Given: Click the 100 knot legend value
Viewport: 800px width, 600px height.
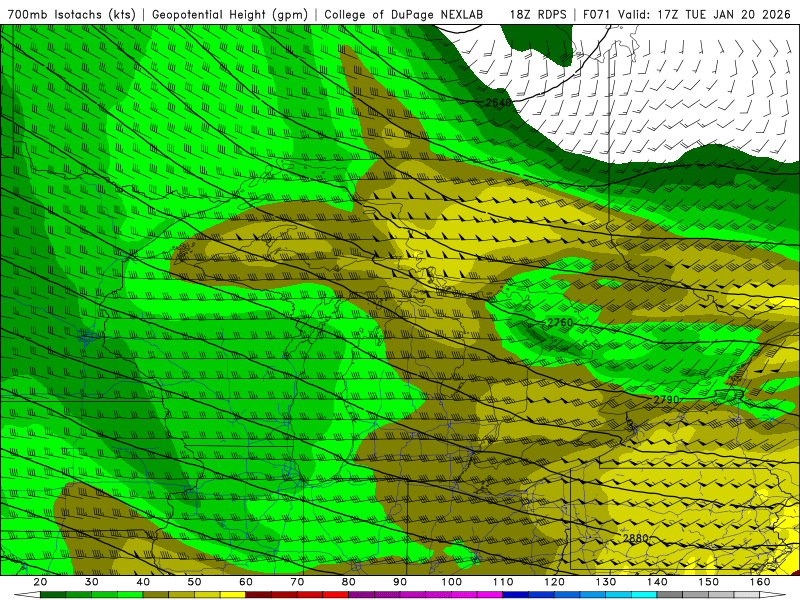Looking at the screenshot, I should tap(452, 582).
